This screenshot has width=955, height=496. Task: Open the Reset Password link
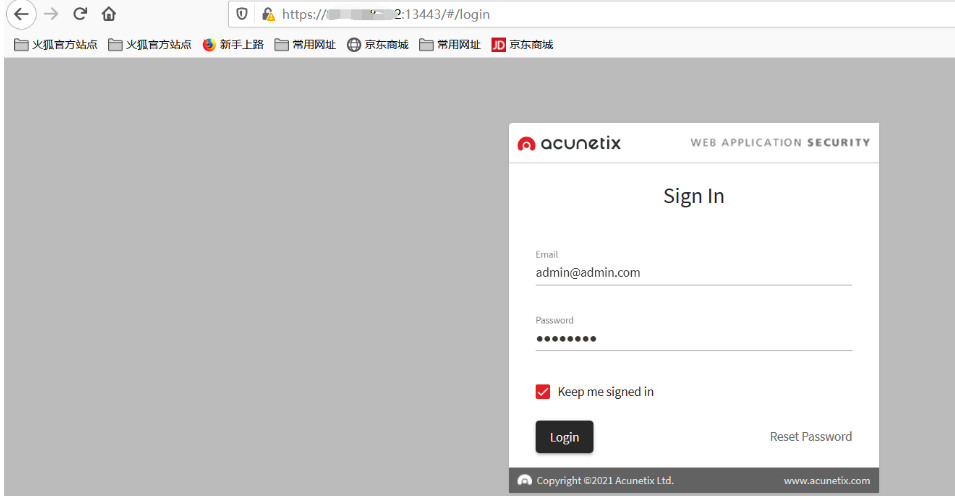coord(811,437)
